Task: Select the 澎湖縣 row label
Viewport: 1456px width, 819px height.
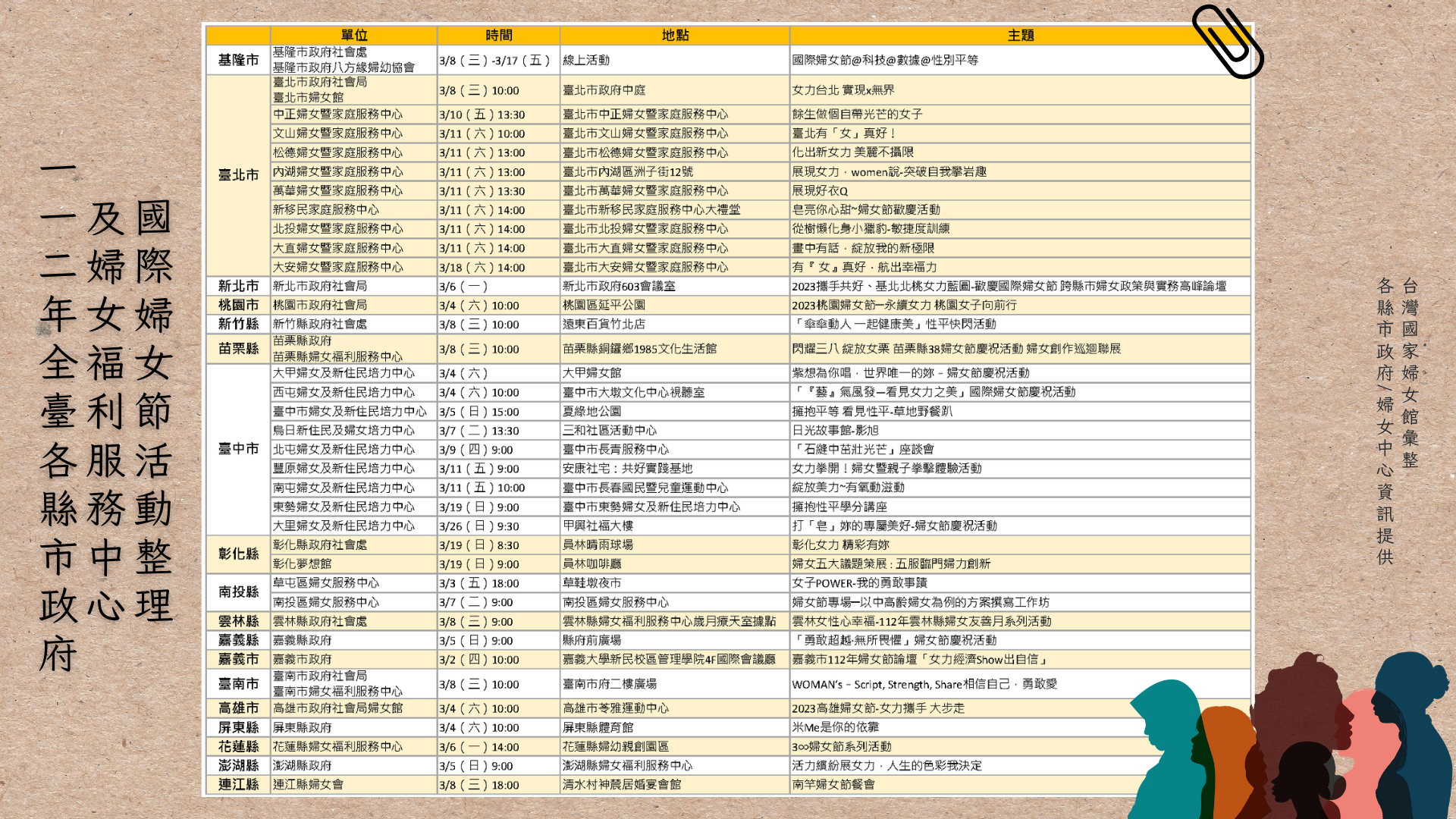Action: (x=238, y=765)
